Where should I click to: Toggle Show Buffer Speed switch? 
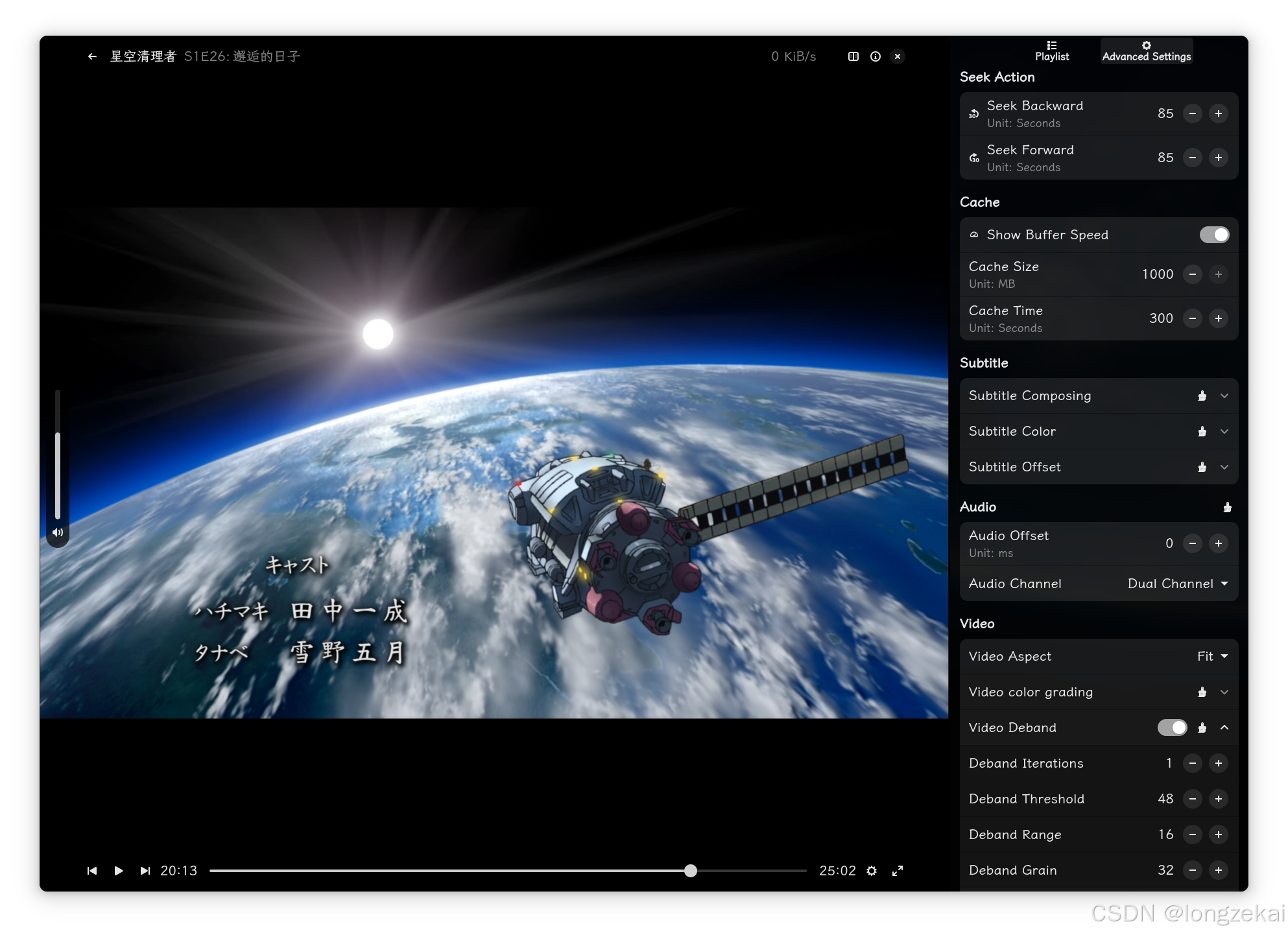[1214, 235]
